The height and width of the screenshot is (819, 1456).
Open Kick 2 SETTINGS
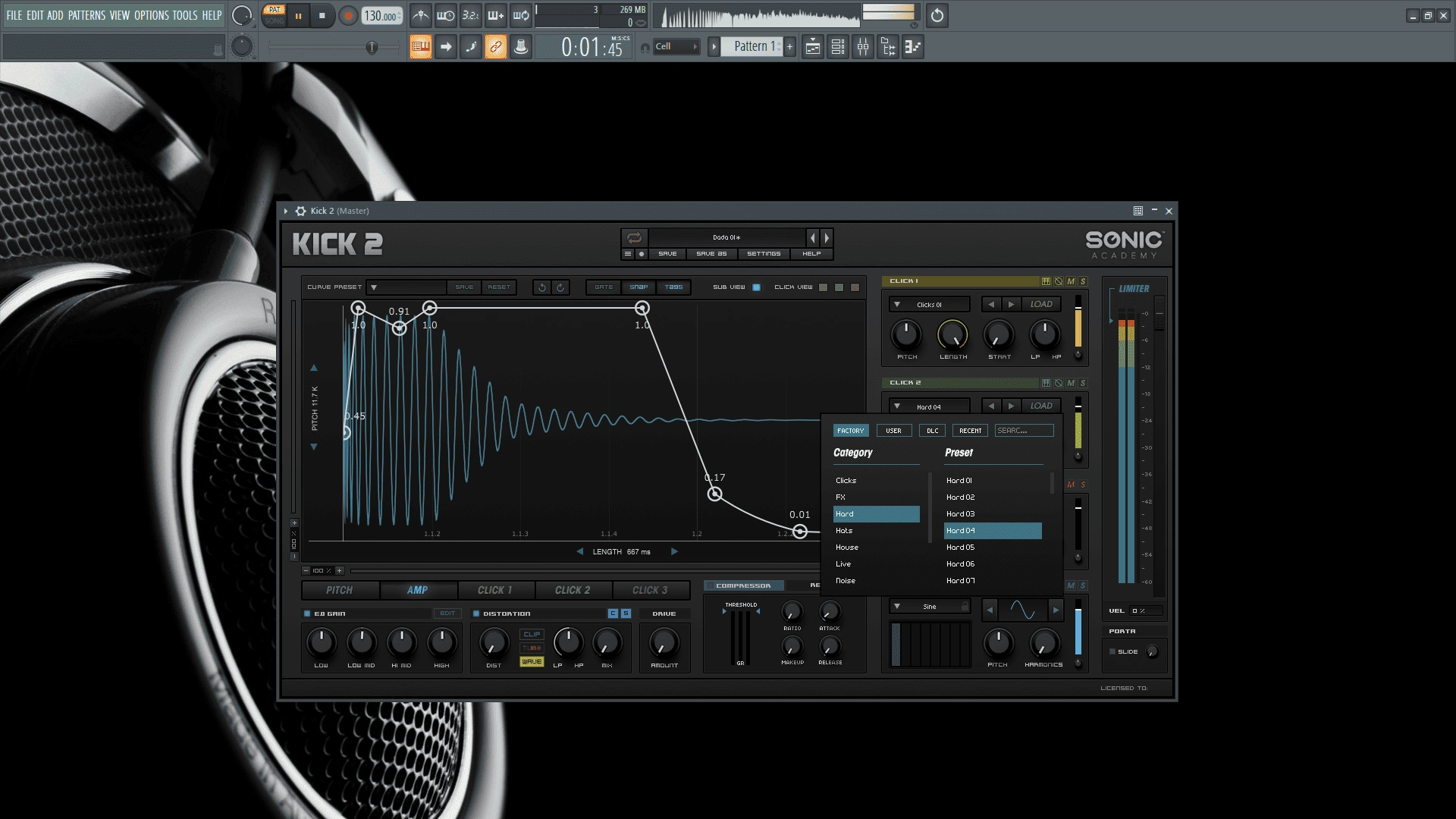click(764, 254)
